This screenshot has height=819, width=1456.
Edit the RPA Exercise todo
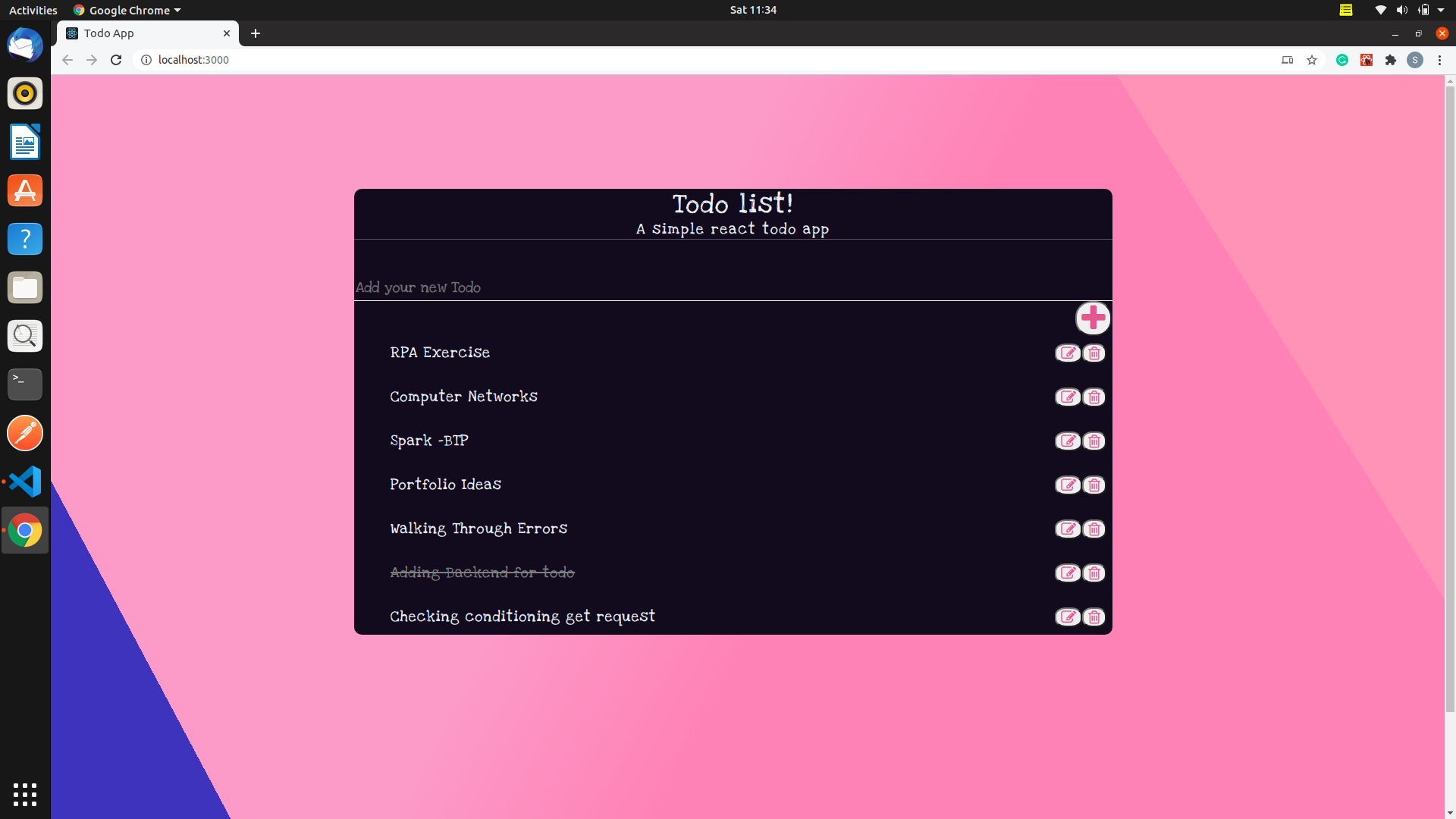(x=1068, y=353)
